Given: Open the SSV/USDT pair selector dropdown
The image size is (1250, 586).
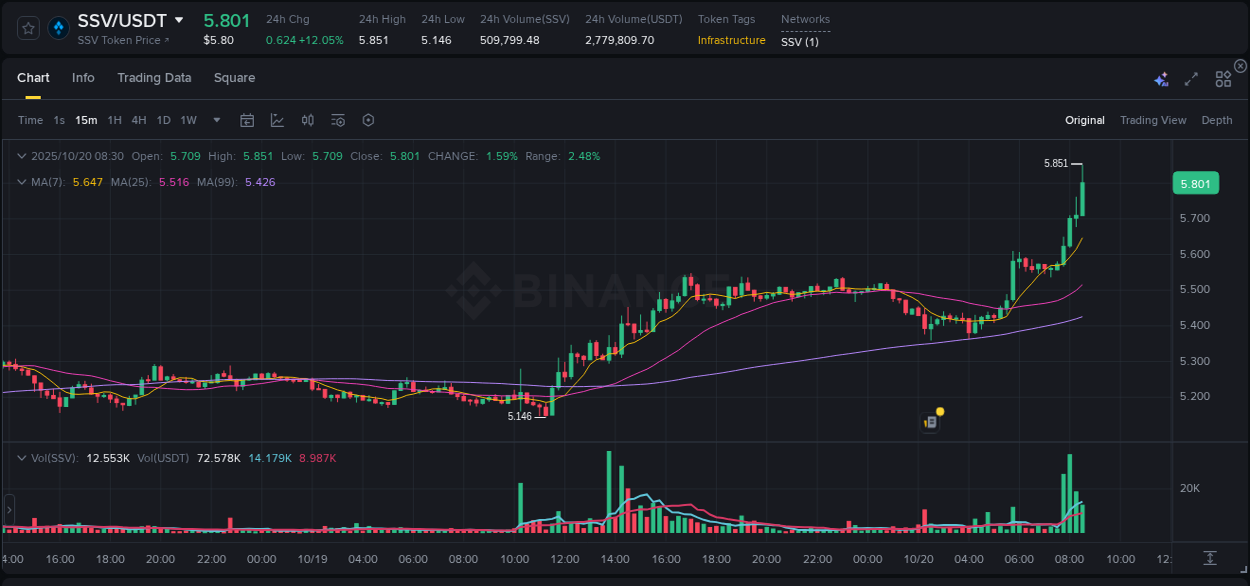Looking at the screenshot, I should click(180, 20).
